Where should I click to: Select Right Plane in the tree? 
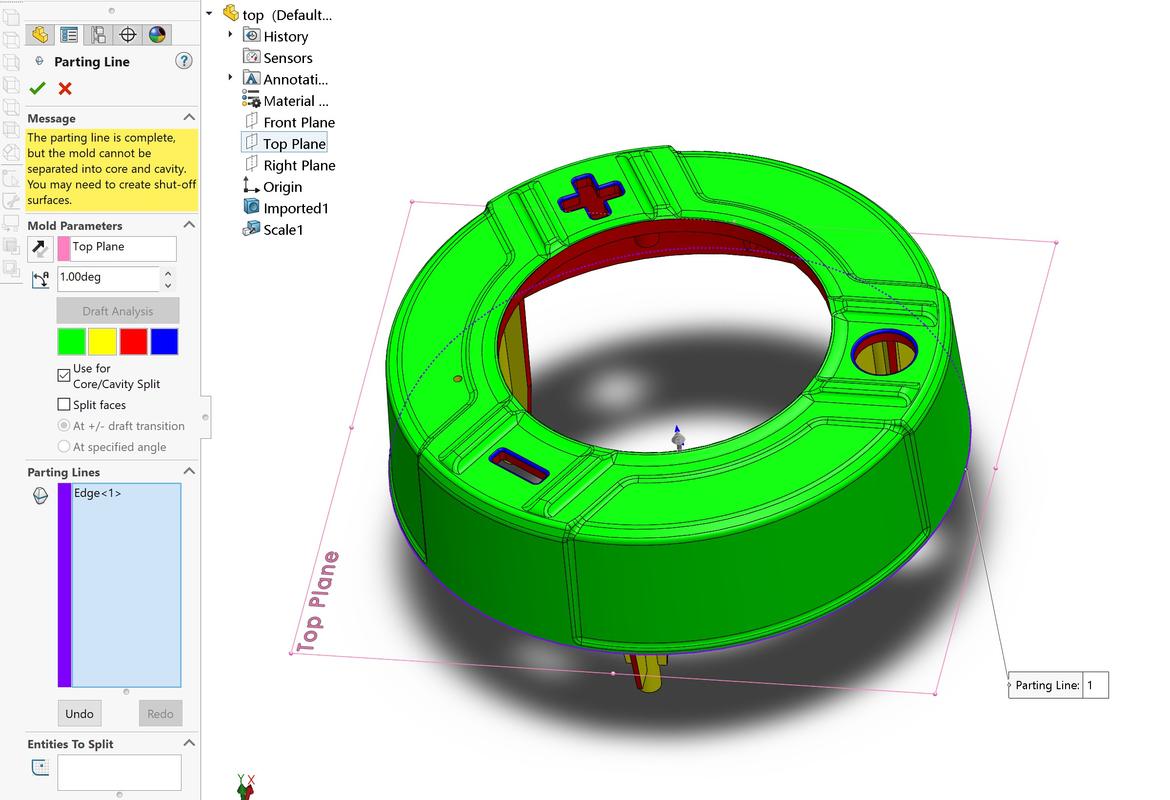[299, 166]
